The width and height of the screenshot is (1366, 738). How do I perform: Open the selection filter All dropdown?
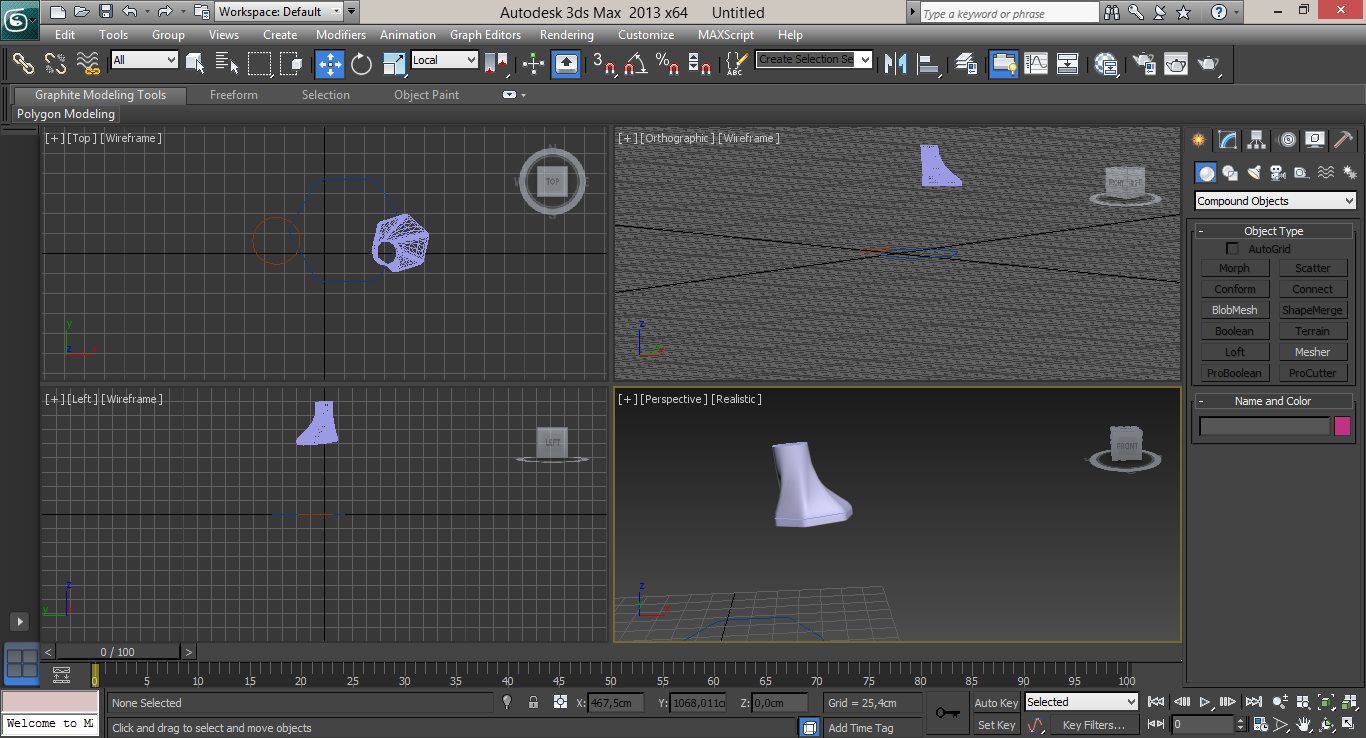[x=144, y=60]
